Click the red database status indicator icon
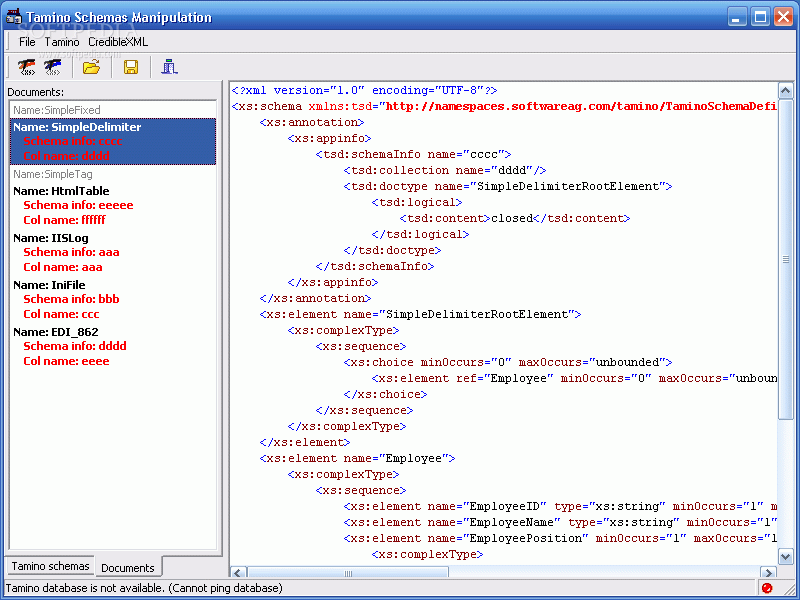The width and height of the screenshot is (800, 600). point(766,588)
